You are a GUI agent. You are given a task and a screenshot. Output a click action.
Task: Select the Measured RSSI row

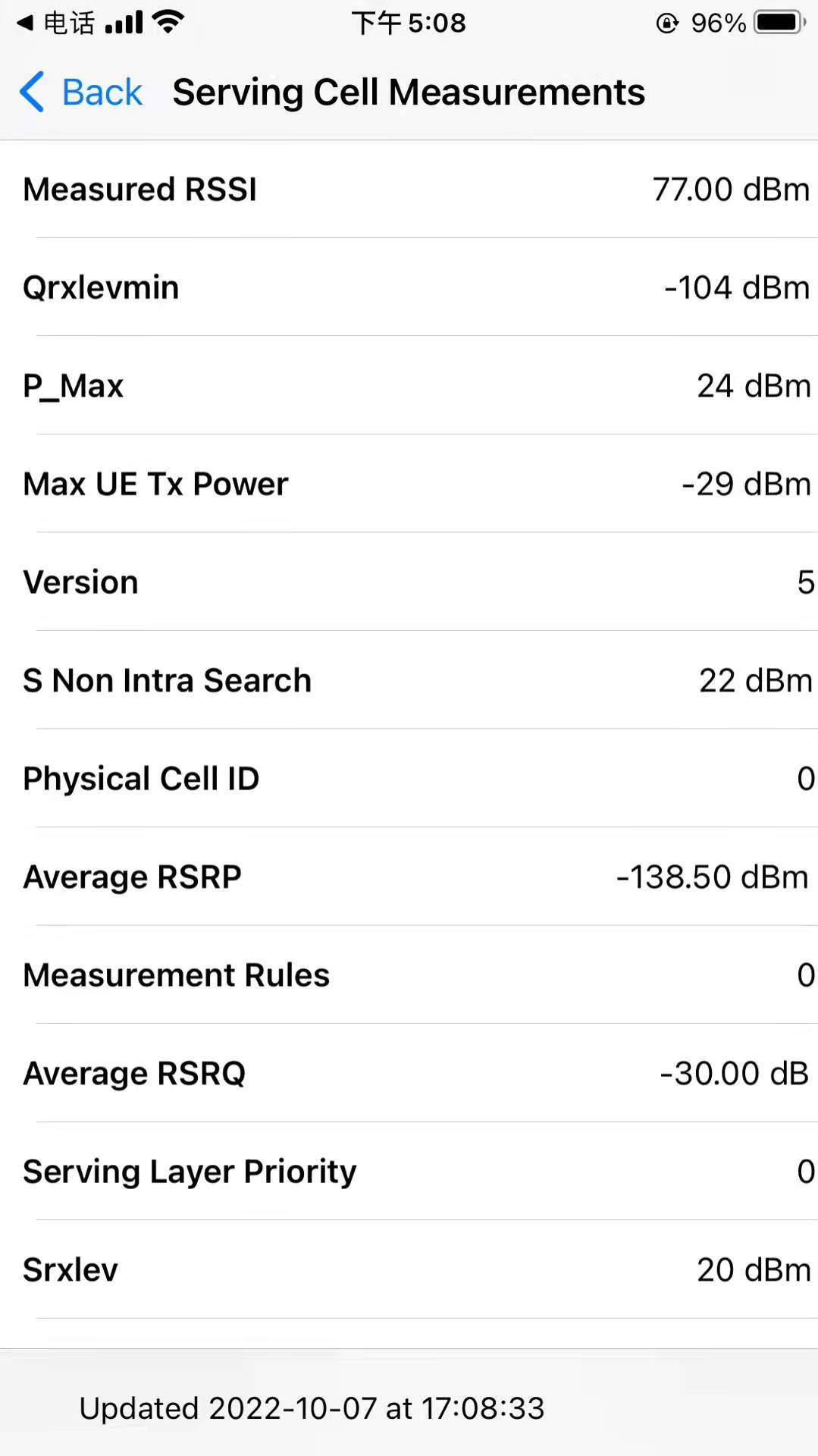[x=409, y=190]
